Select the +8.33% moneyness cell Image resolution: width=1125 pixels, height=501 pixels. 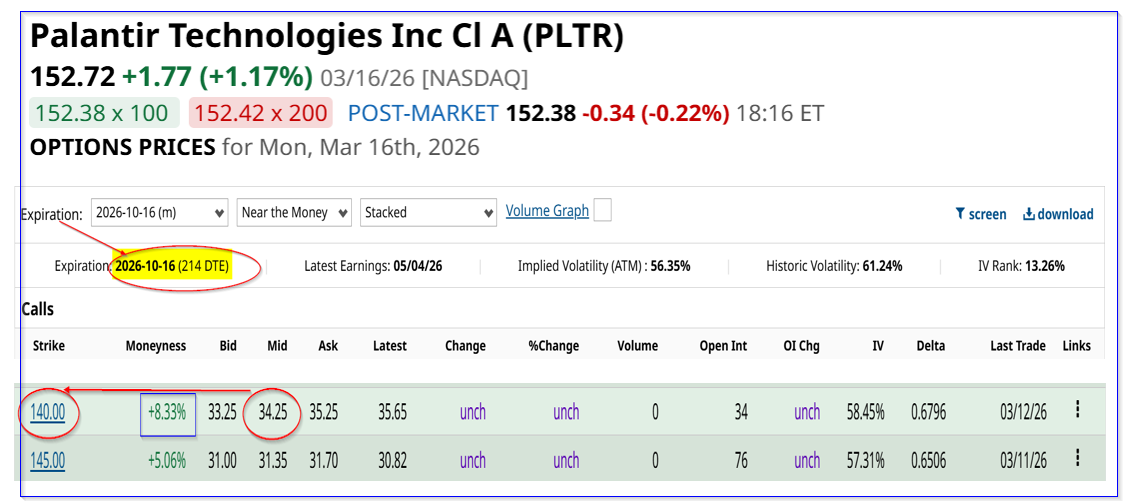pos(167,411)
